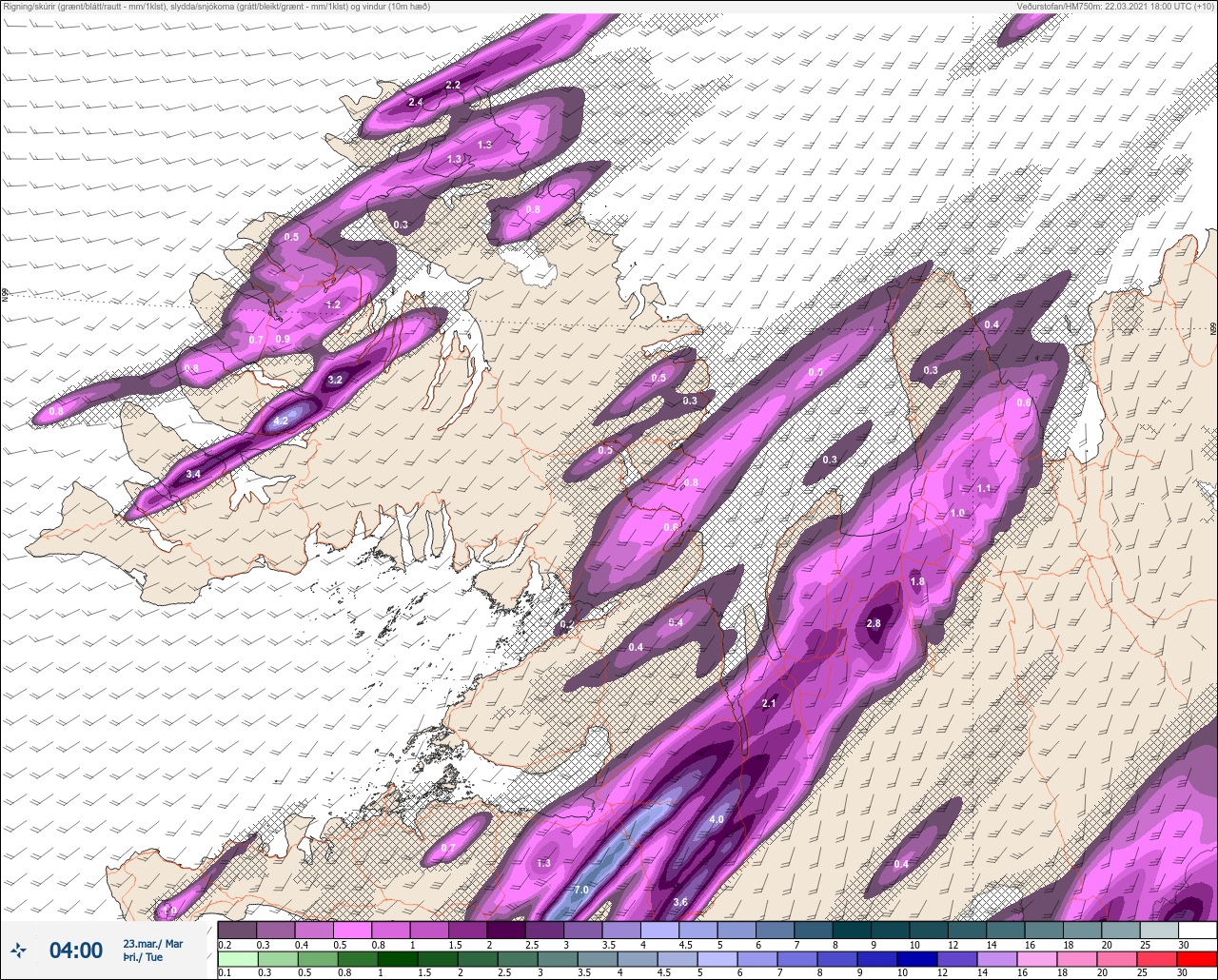Image resolution: width=1218 pixels, height=980 pixels.
Task: Select the white swatch at the upper legend's end
Action: click(x=1197, y=930)
